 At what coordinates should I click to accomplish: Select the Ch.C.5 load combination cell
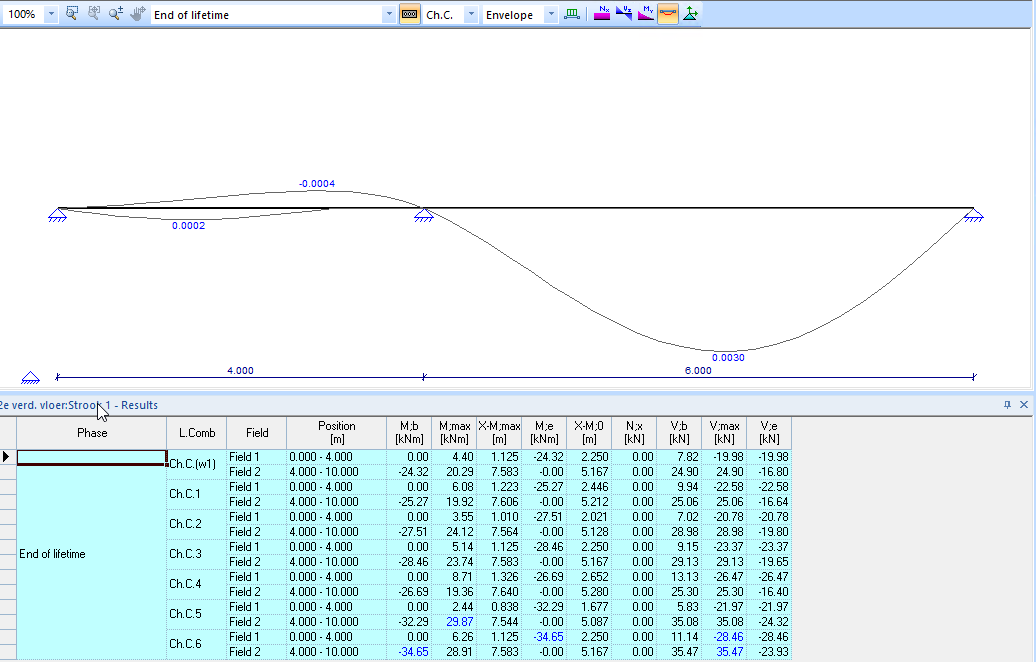click(x=197, y=614)
